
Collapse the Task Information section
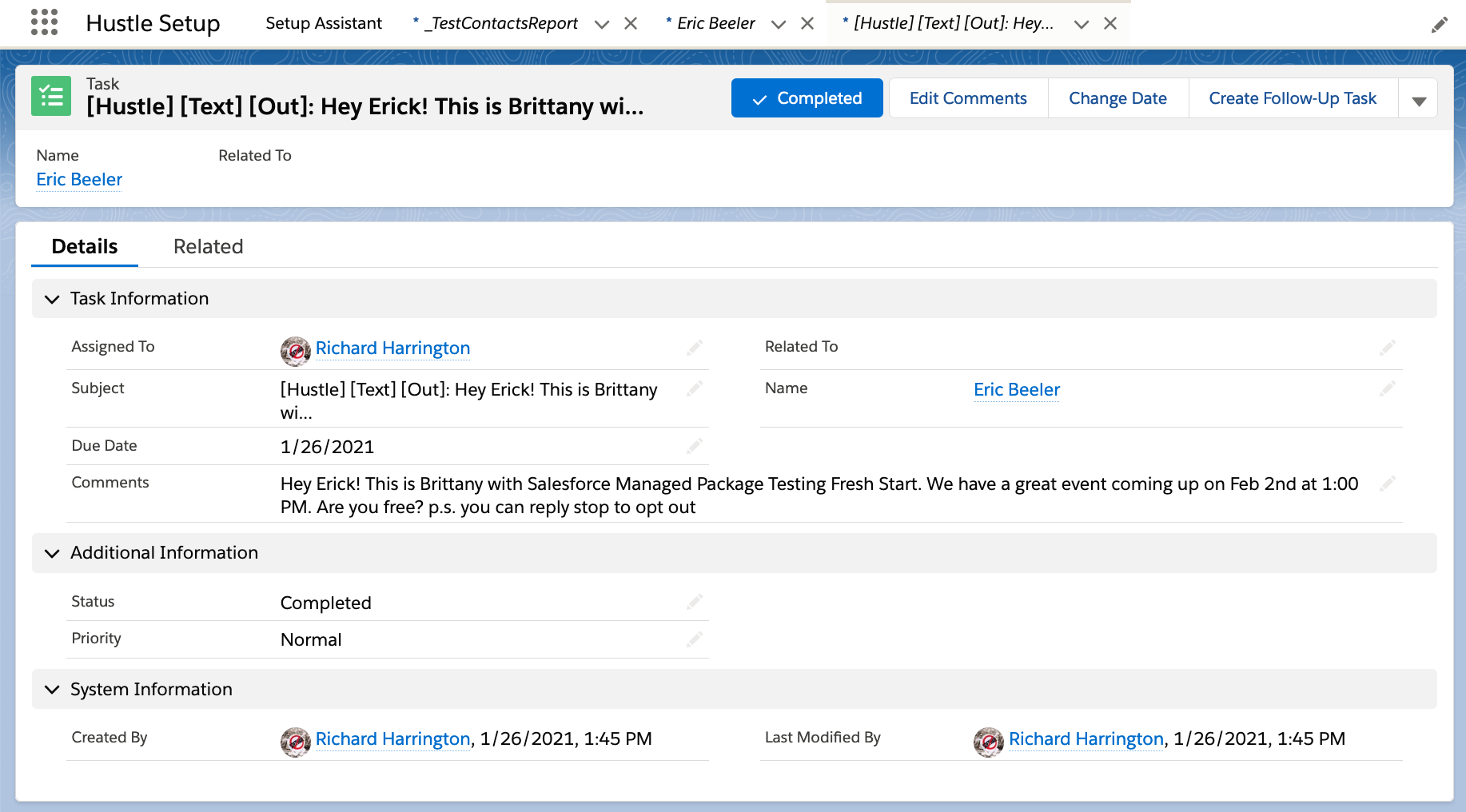(x=52, y=299)
